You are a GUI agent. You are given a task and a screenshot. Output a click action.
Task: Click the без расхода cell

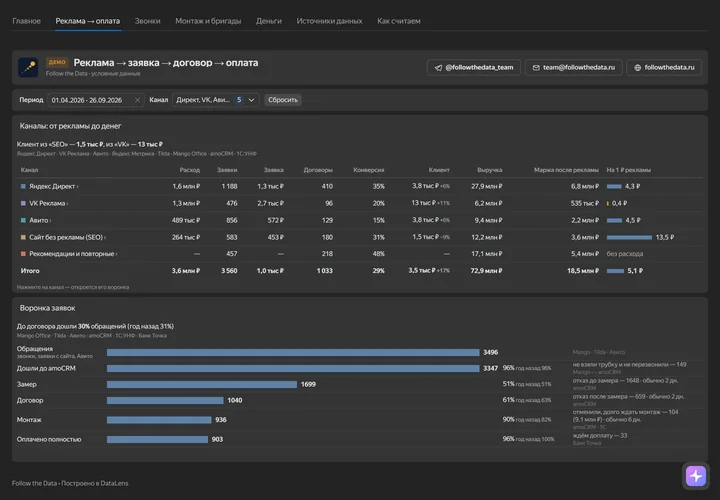625,253
